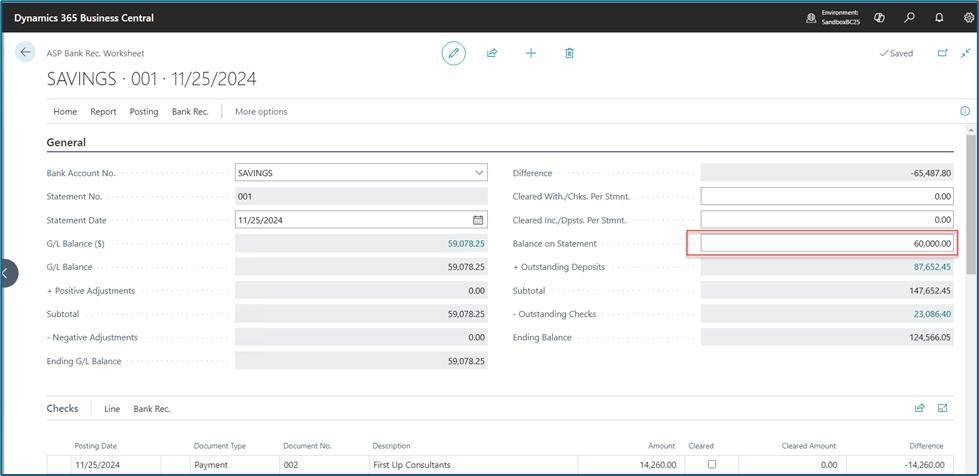Click the Payment document type cell

(235, 465)
